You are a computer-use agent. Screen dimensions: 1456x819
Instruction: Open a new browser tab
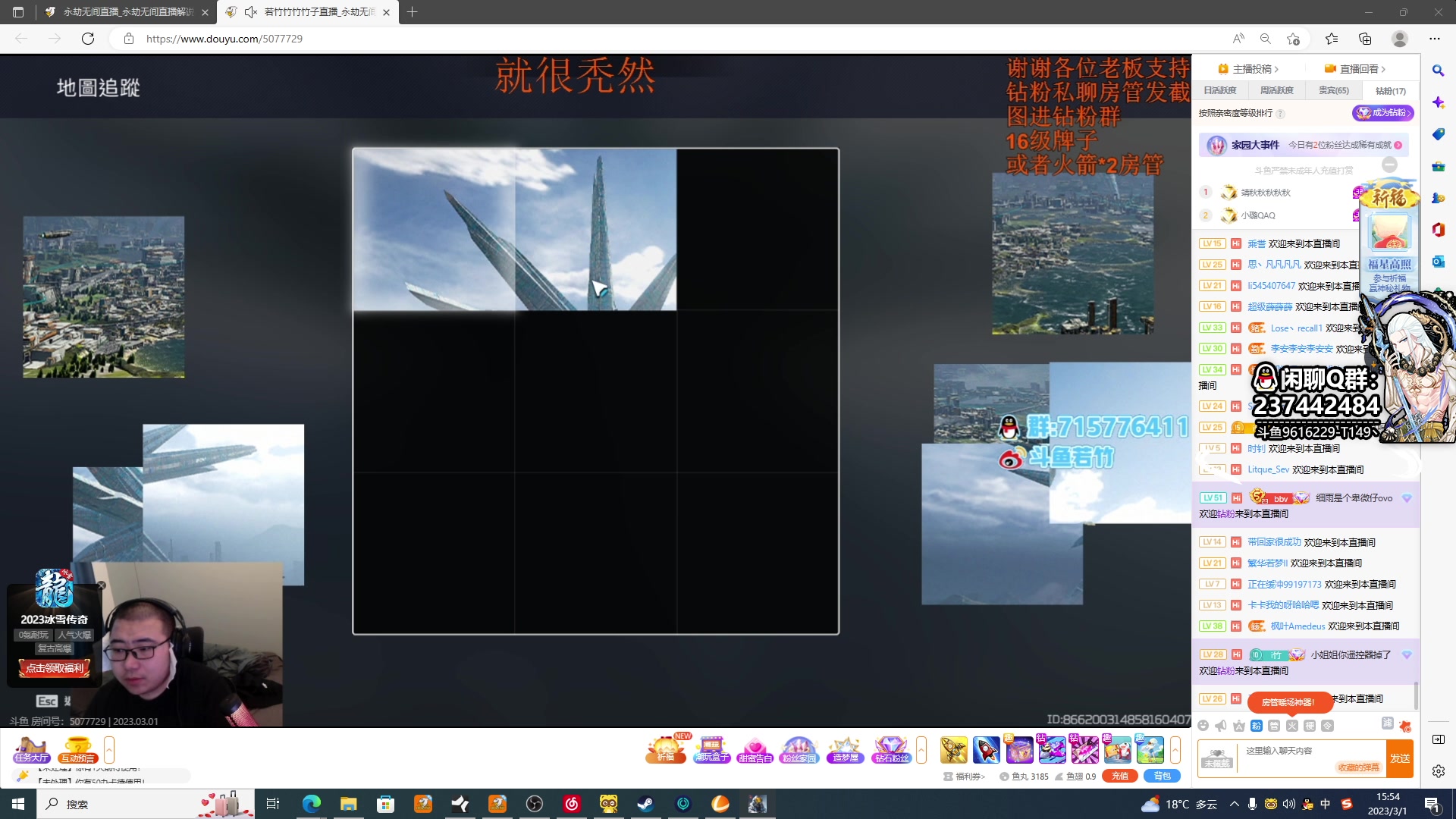[412, 12]
